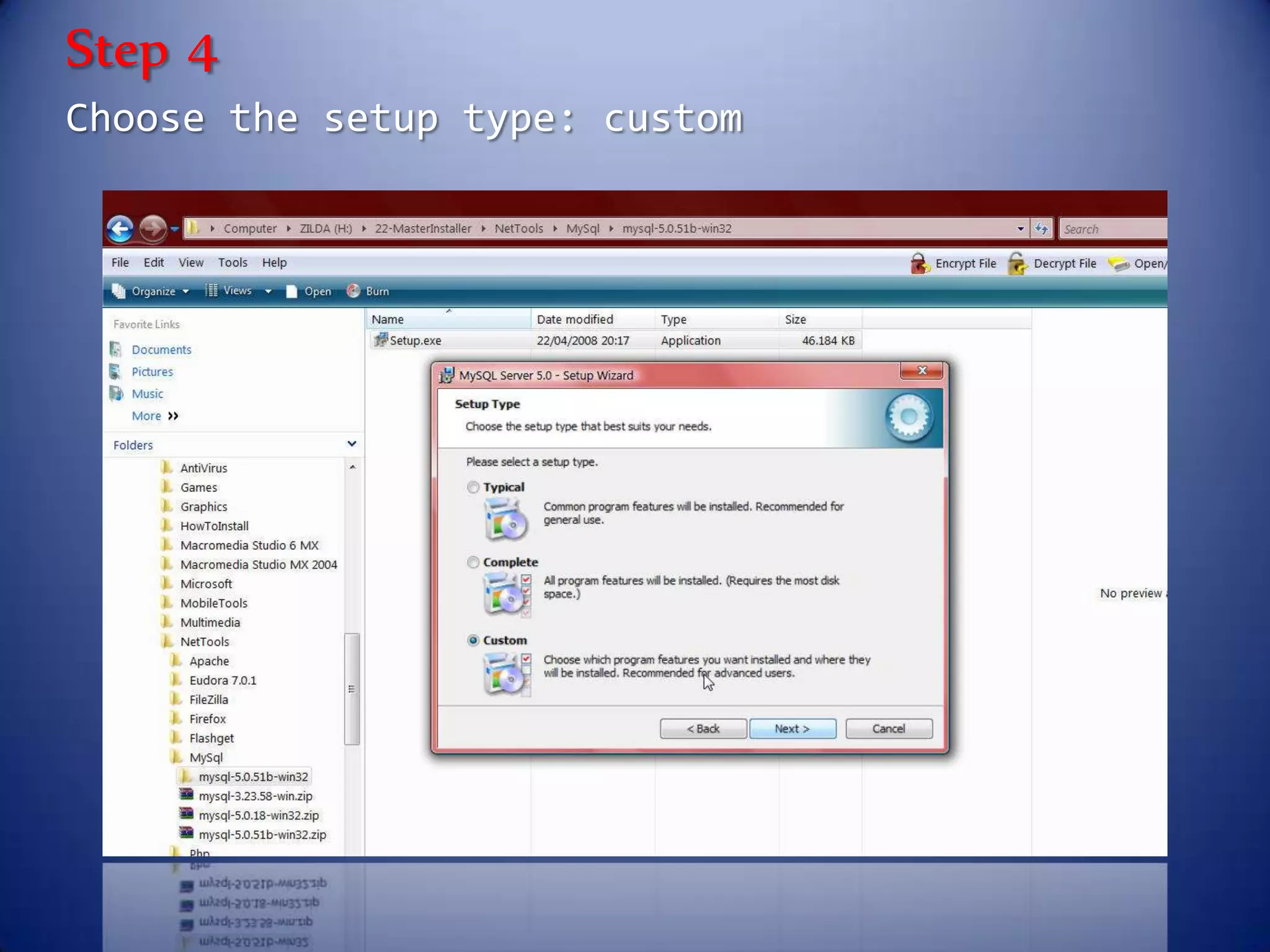Viewport: 1270px width, 952px height.
Task: Select the Multimedia folder in tree
Action: coord(210,622)
